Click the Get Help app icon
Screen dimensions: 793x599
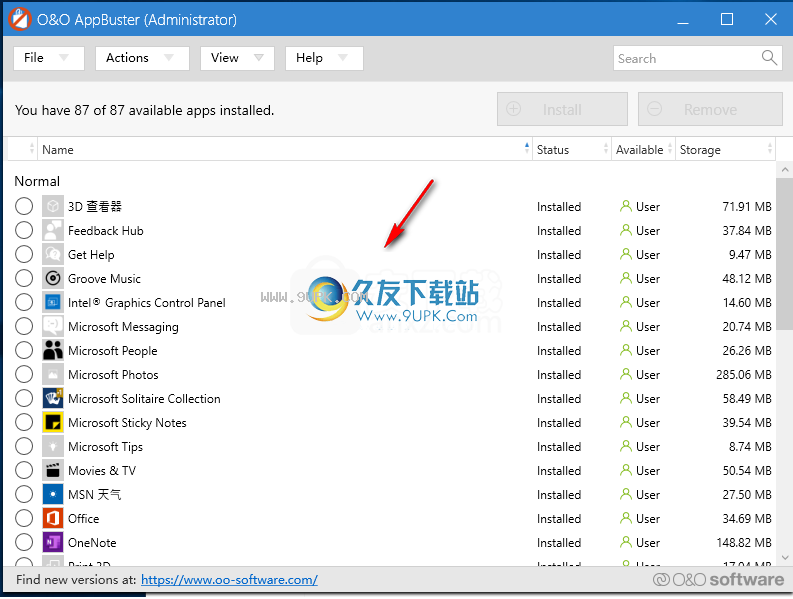(x=53, y=254)
